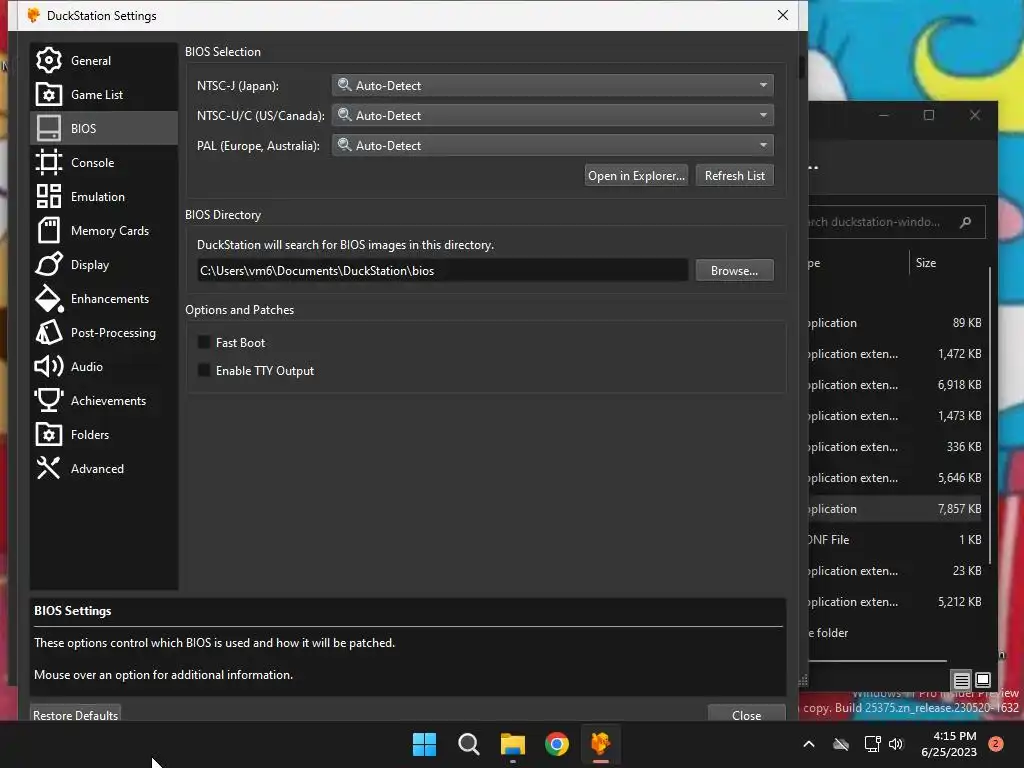The width and height of the screenshot is (1024, 768).
Task: Switch Explorer to details view icon
Action: point(961,680)
